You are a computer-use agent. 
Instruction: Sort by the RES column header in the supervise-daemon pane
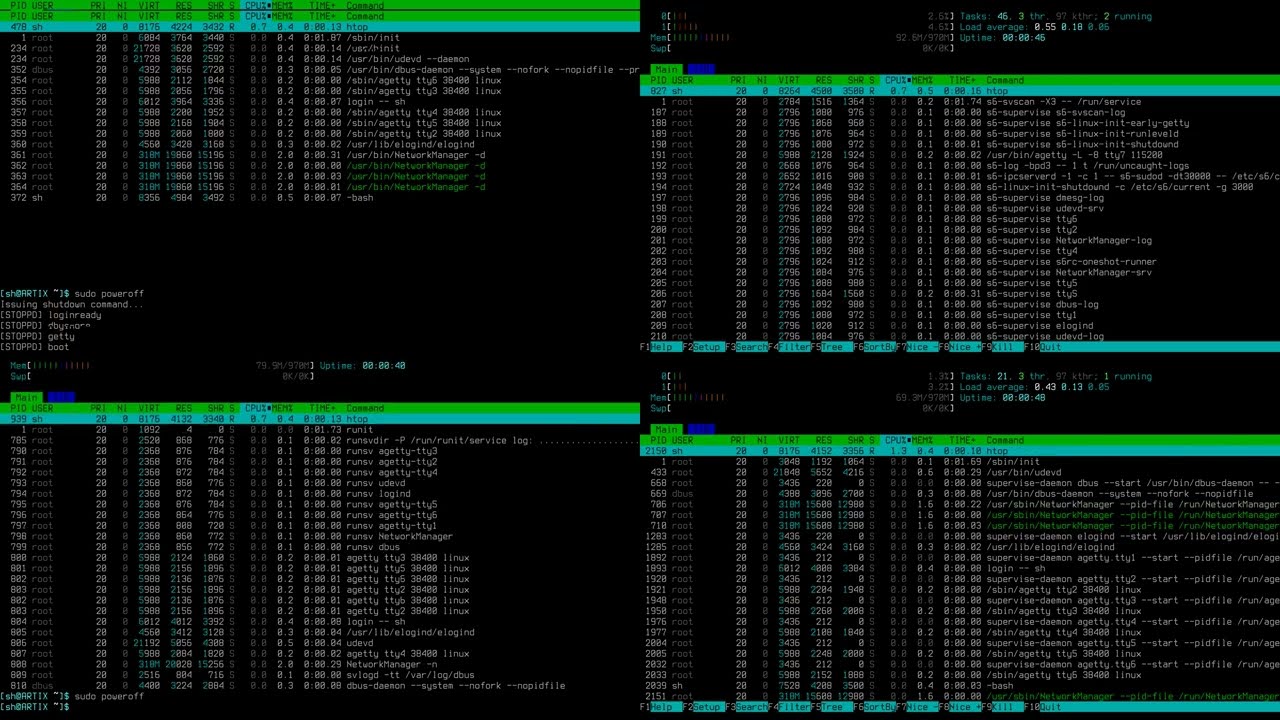coord(823,440)
